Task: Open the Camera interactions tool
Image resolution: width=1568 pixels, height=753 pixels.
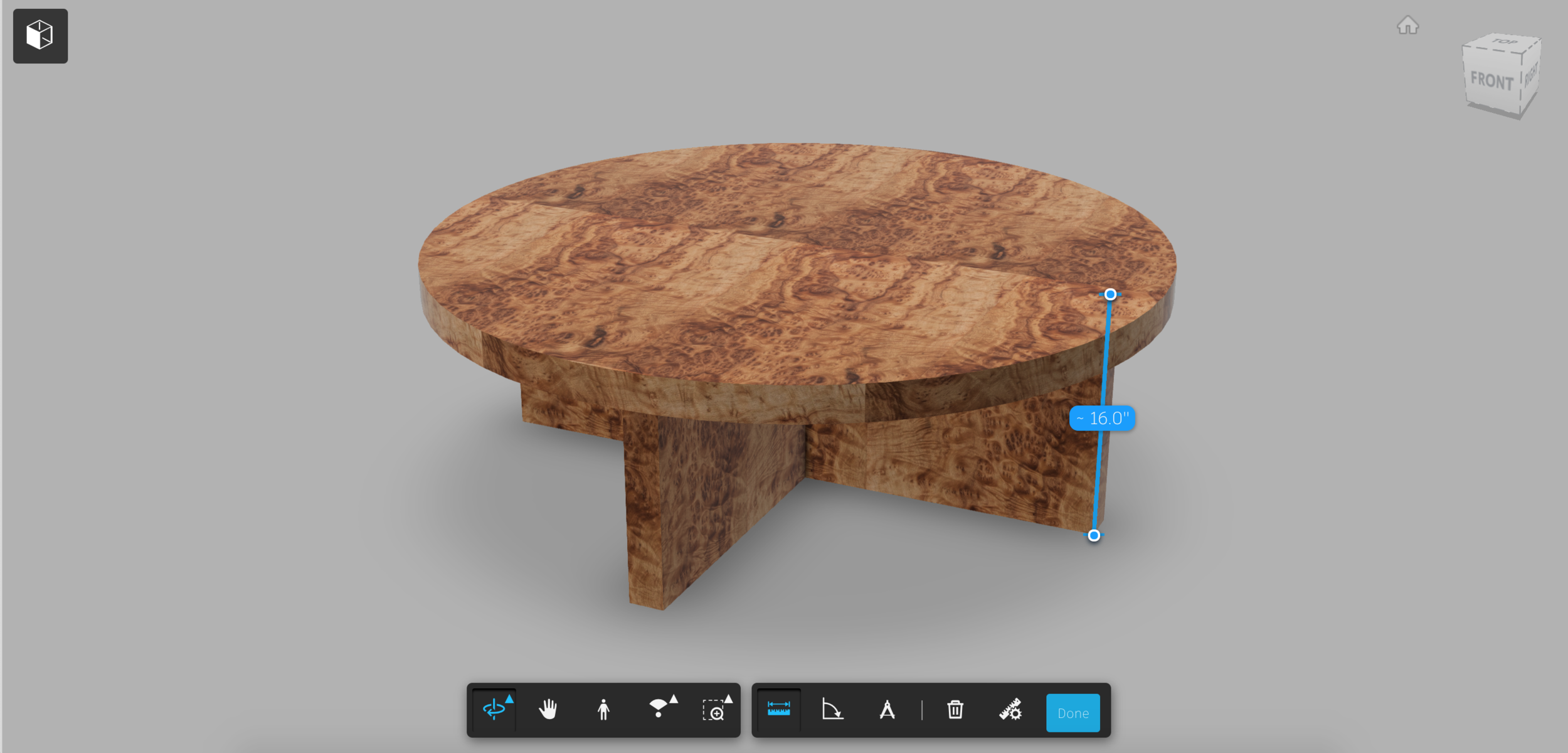Action: 658,710
